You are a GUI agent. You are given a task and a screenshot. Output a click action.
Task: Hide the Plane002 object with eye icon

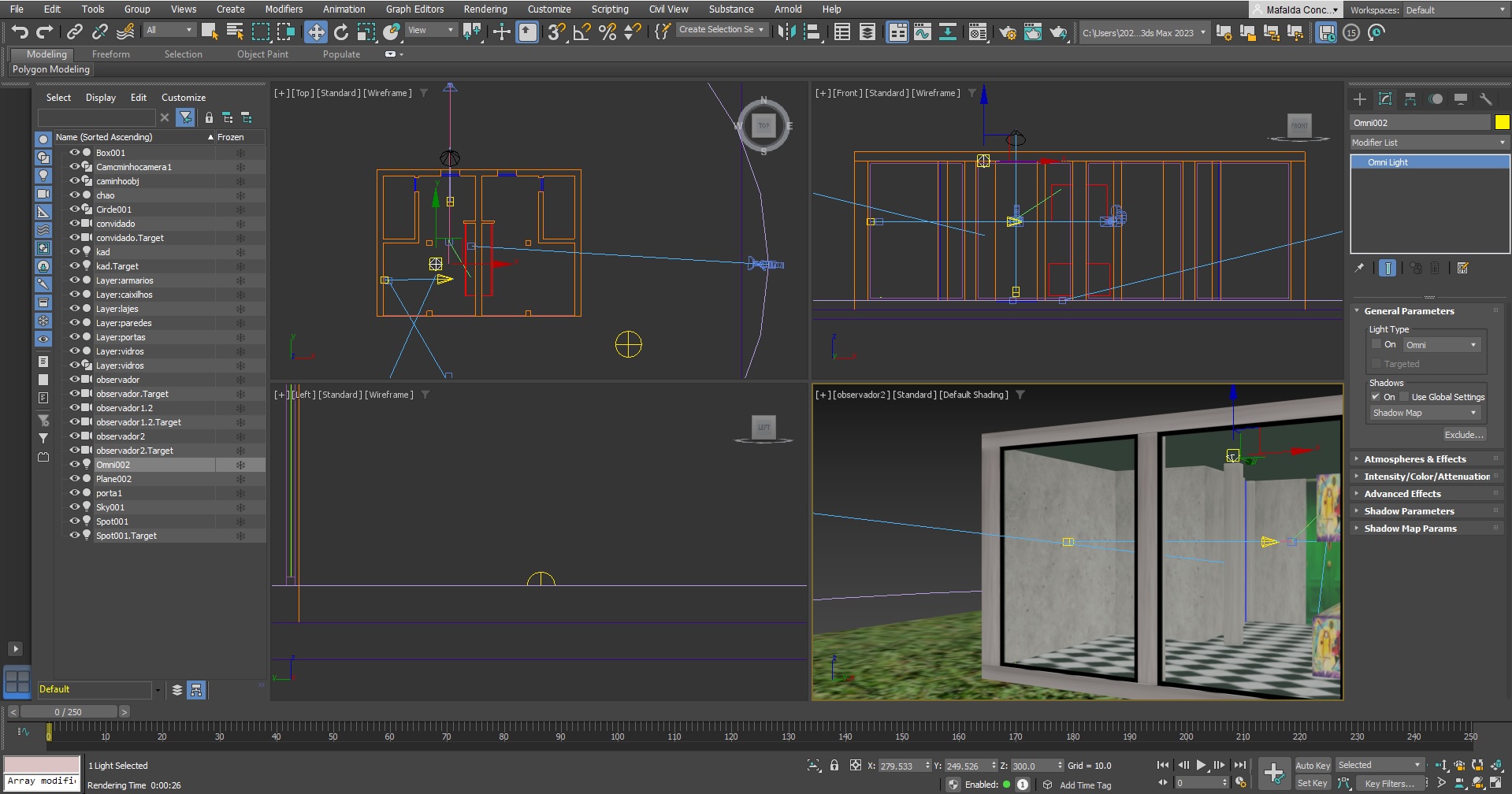[75, 479]
